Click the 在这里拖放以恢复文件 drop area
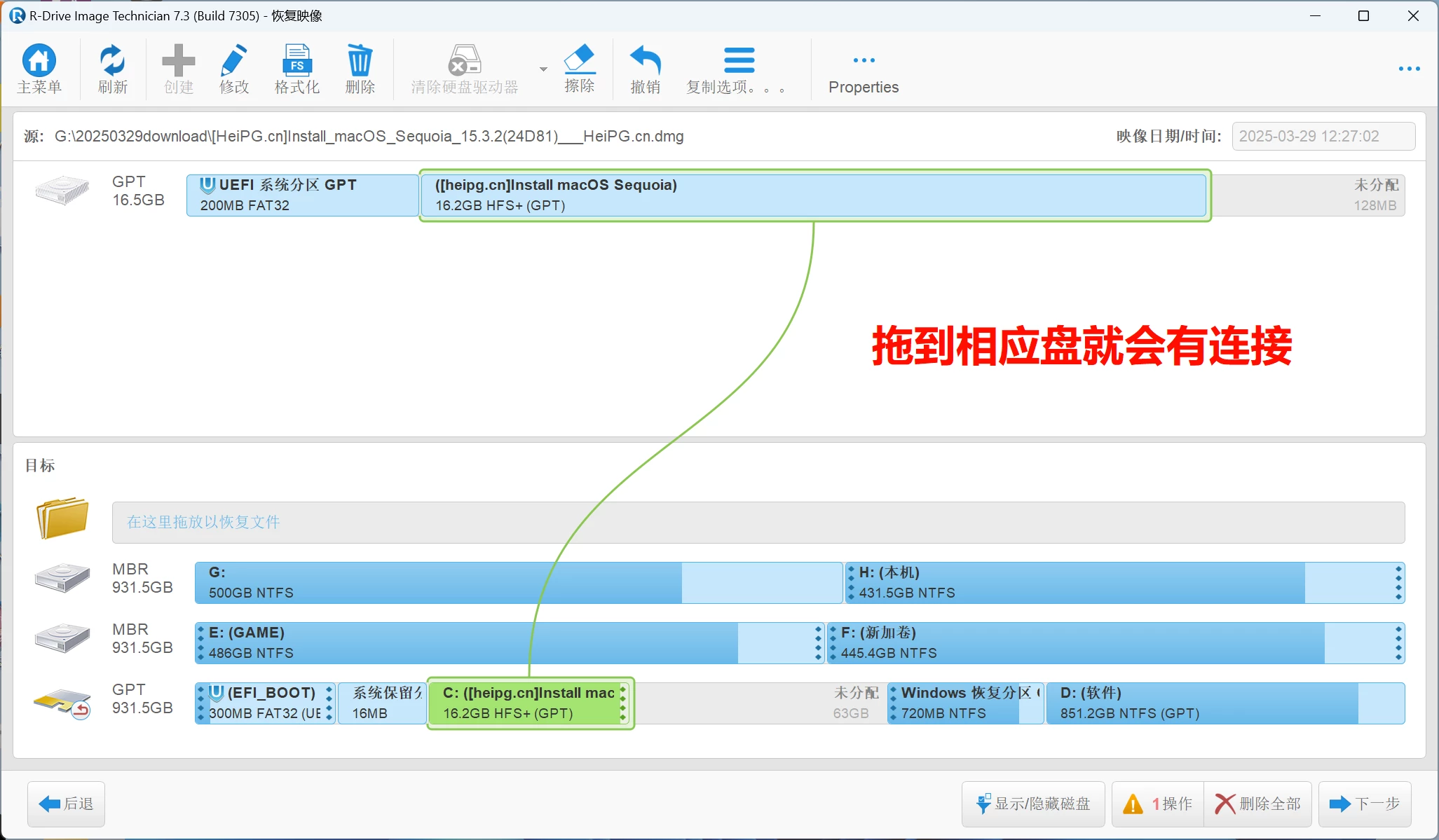This screenshot has width=1439, height=840. [x=758, y=523]
